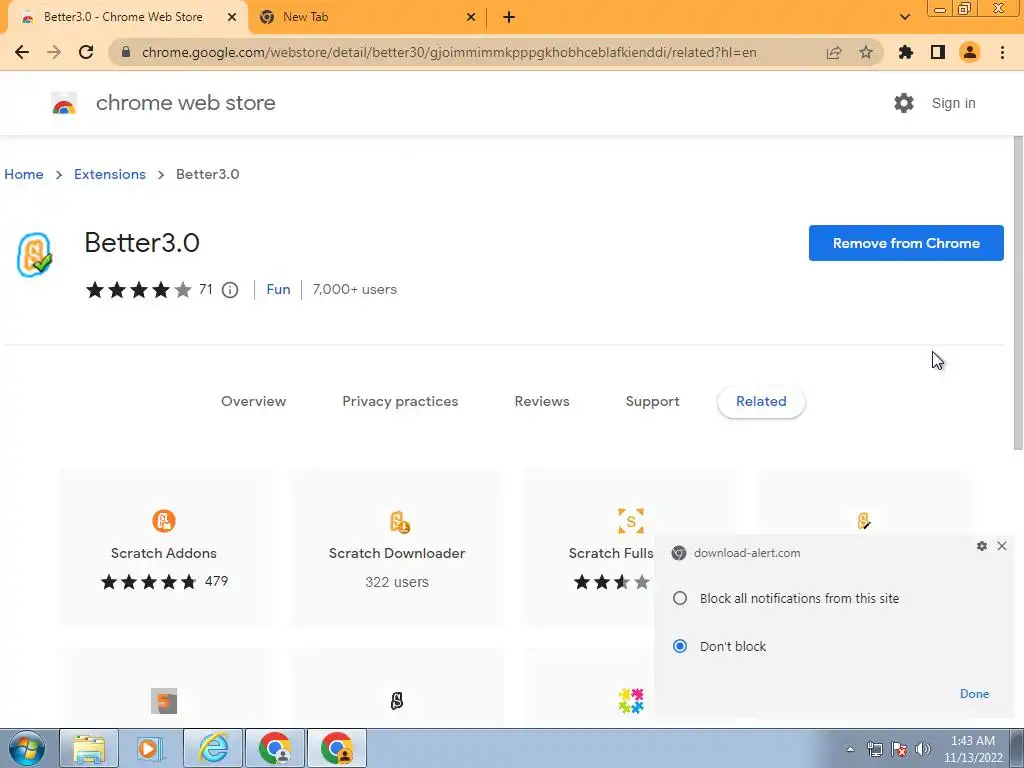This screenshot has height=768, width=1024.
Task: Click the network tray icon
Action: (x=874, y=749)
